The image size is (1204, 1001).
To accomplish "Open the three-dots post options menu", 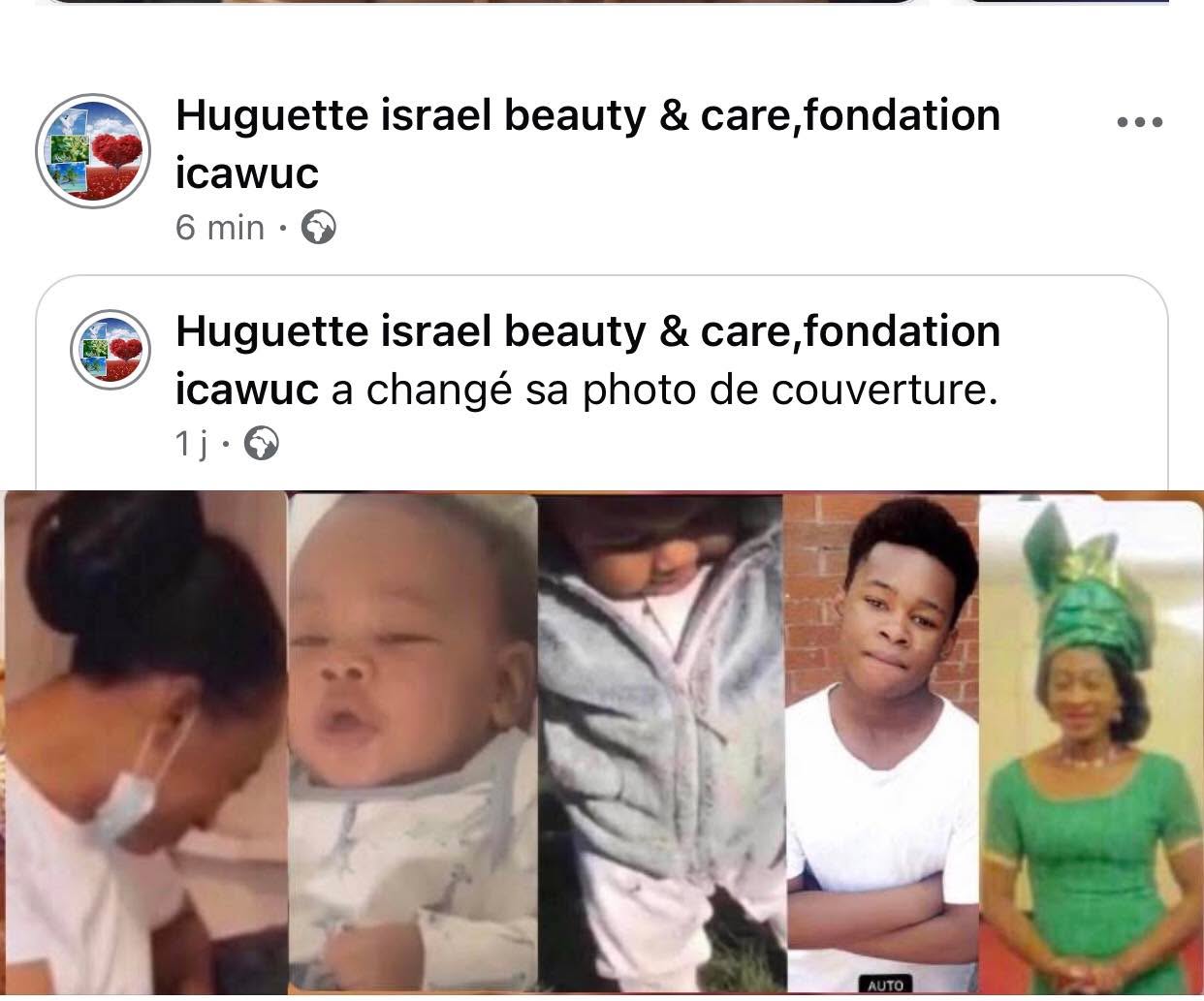I will pos(1139,123).
